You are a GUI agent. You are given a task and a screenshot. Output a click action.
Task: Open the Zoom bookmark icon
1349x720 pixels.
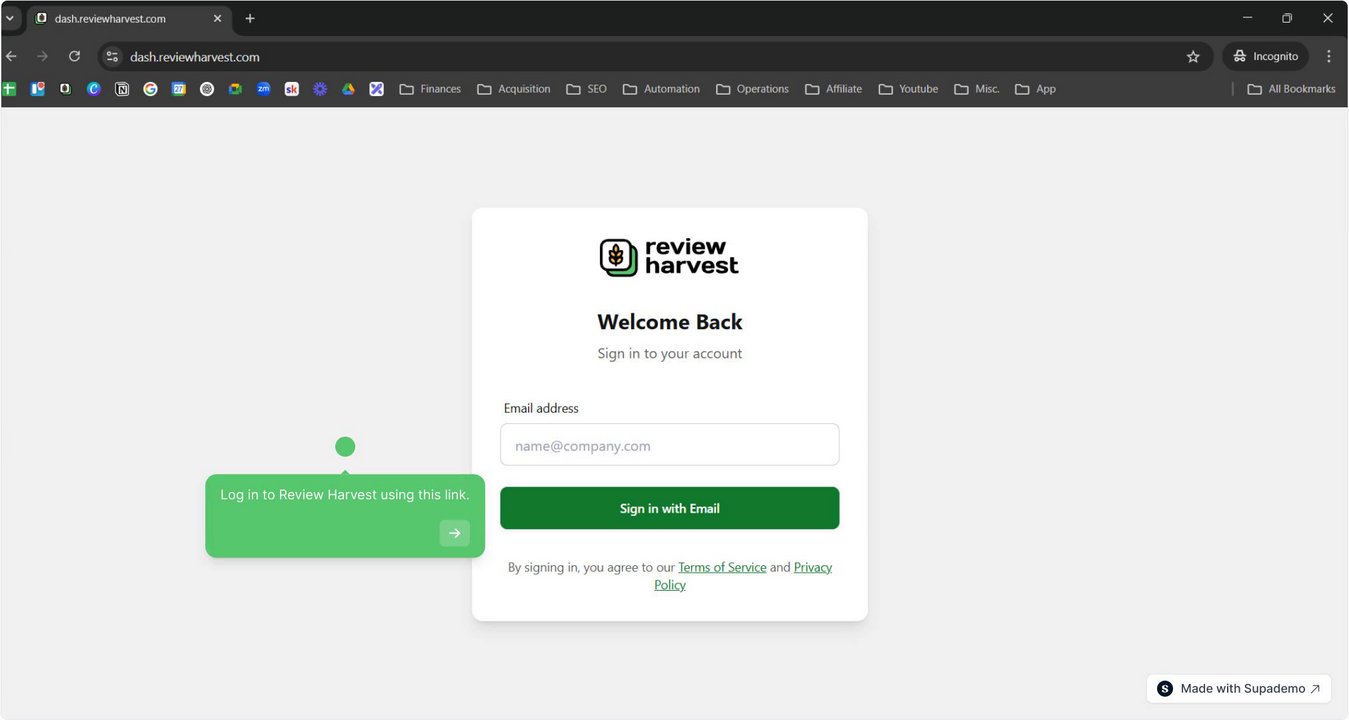[263, 89]
